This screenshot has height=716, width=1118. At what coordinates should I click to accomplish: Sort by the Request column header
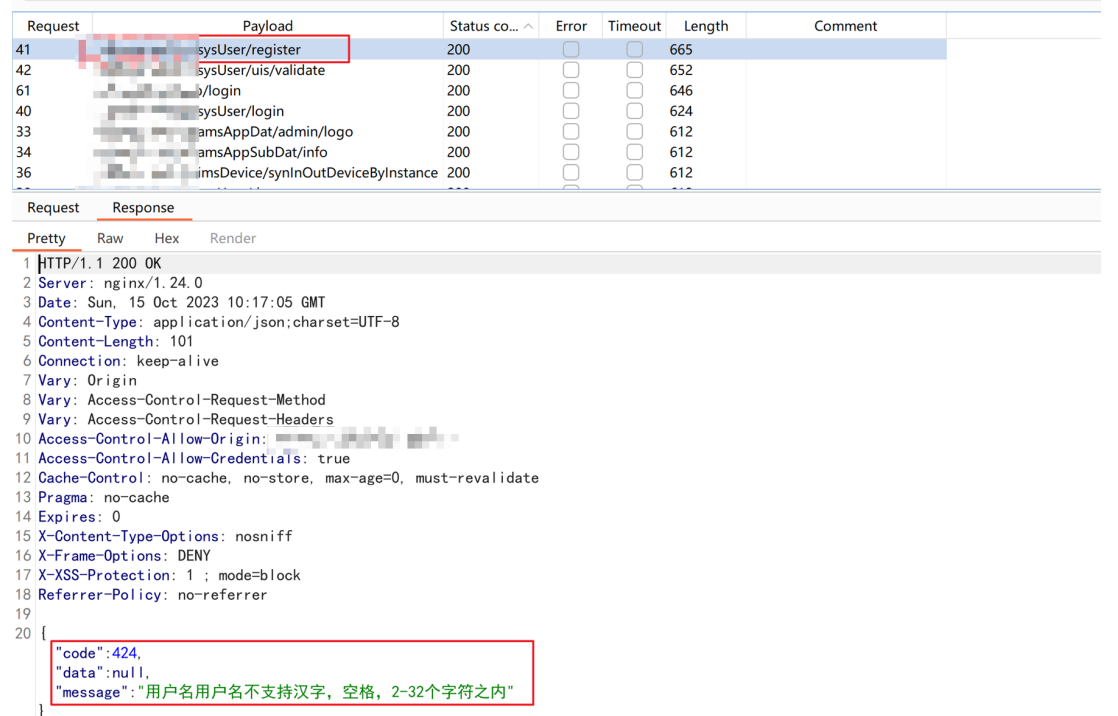[x=53, y=26]
